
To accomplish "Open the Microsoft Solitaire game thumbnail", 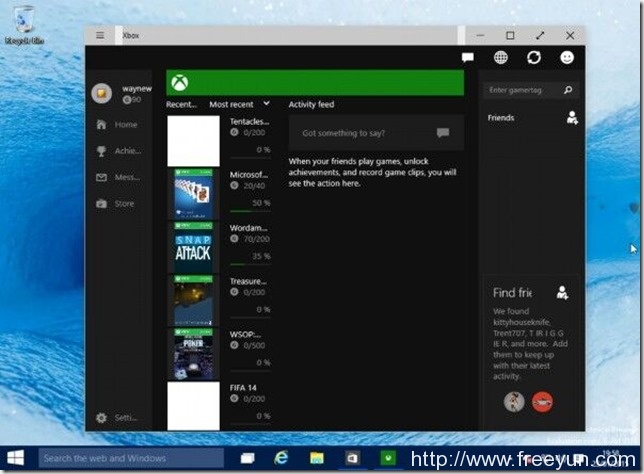I will (x=193, y=194).
